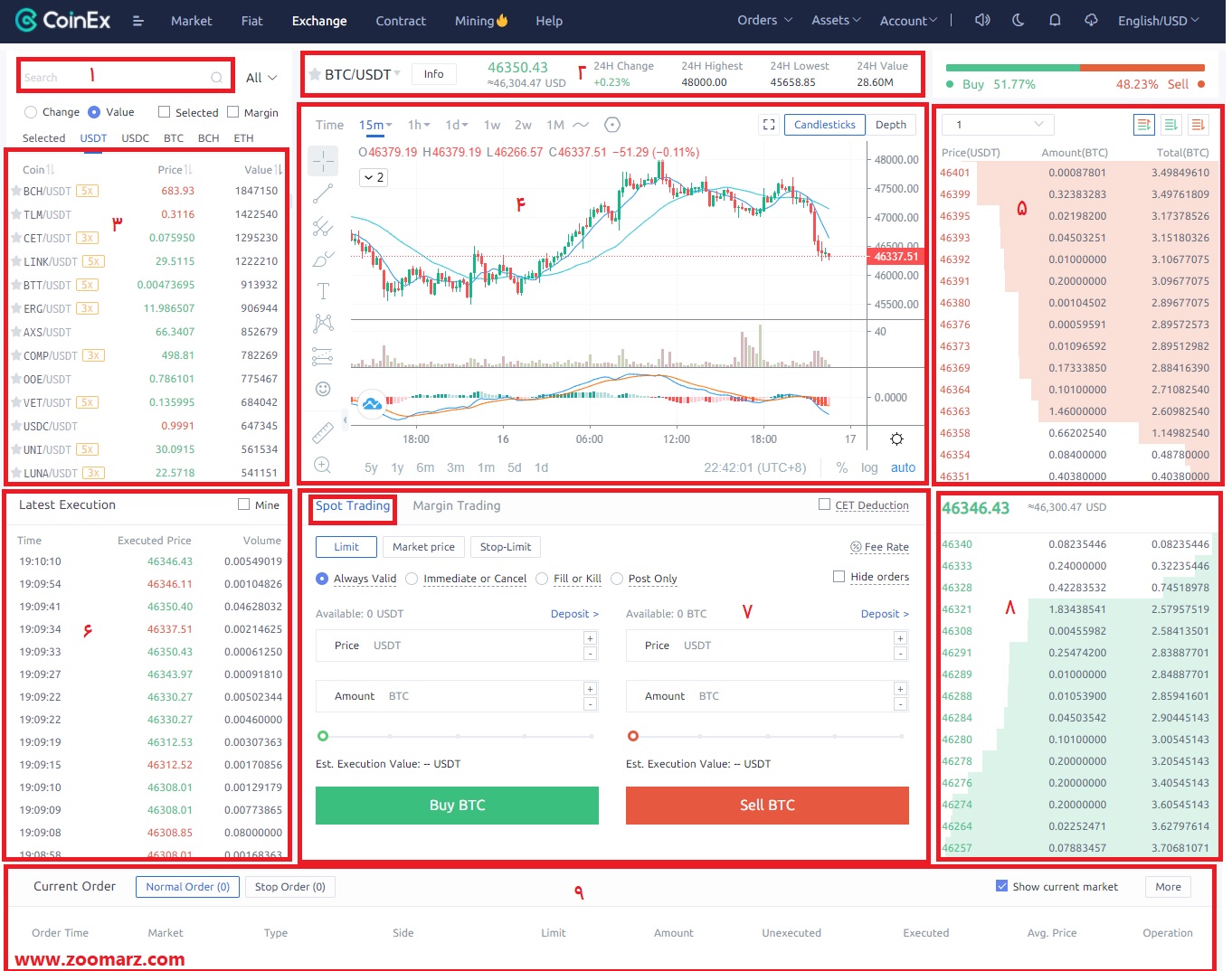Check the Selected checkbox
The height and width of the screenshot is (971, 1232).
coord(164,112)
